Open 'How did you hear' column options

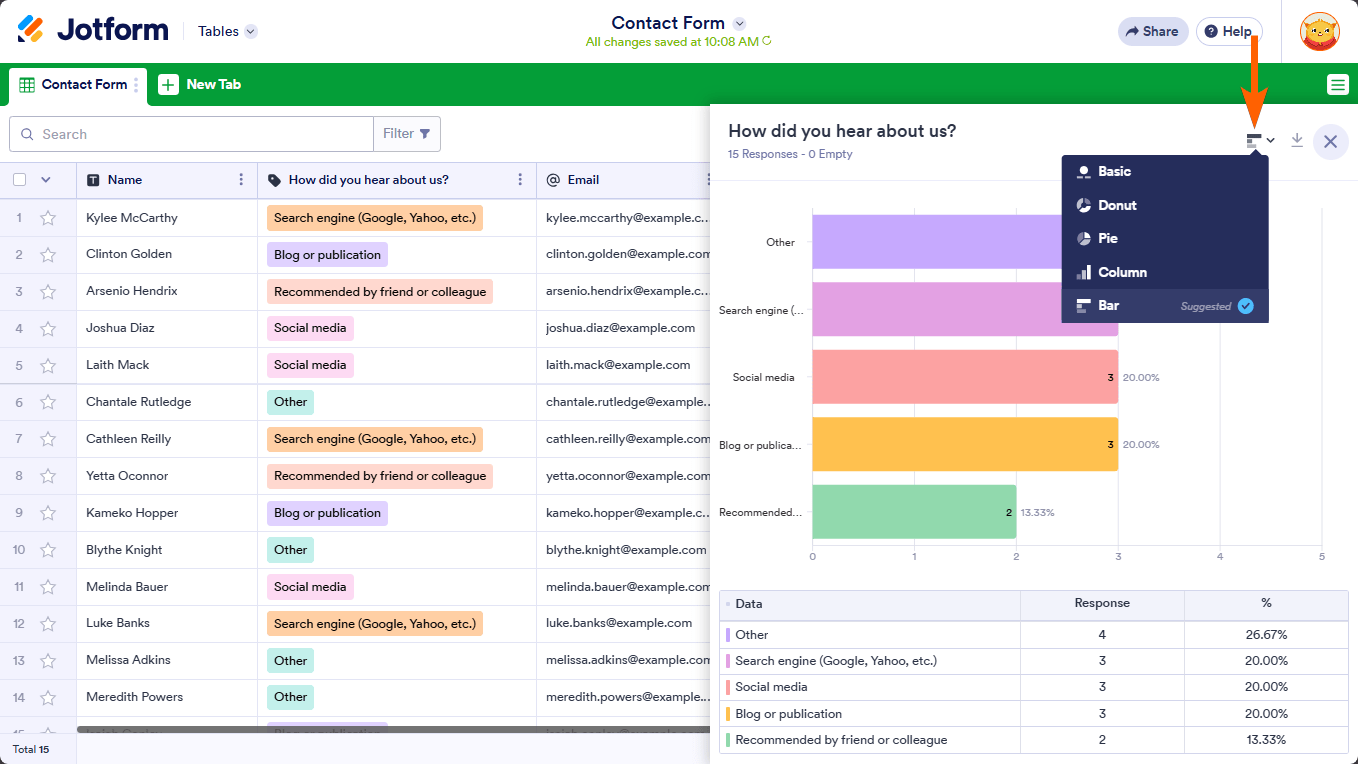coord(520,180)
